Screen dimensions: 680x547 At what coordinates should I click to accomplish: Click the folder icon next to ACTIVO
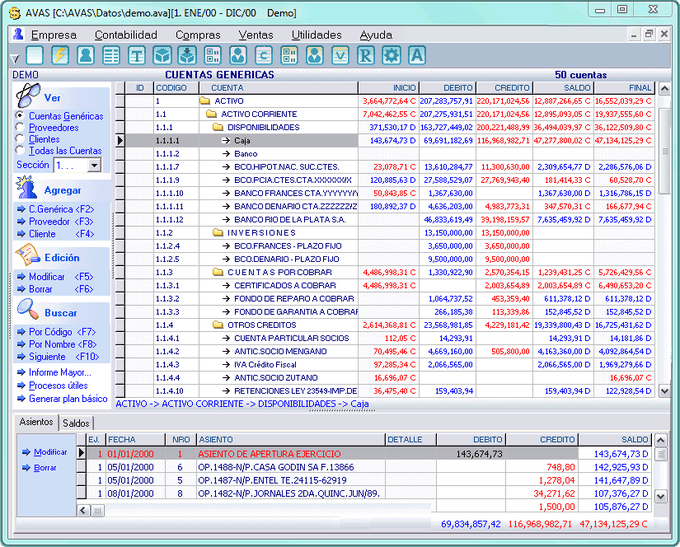coord(205,101)
